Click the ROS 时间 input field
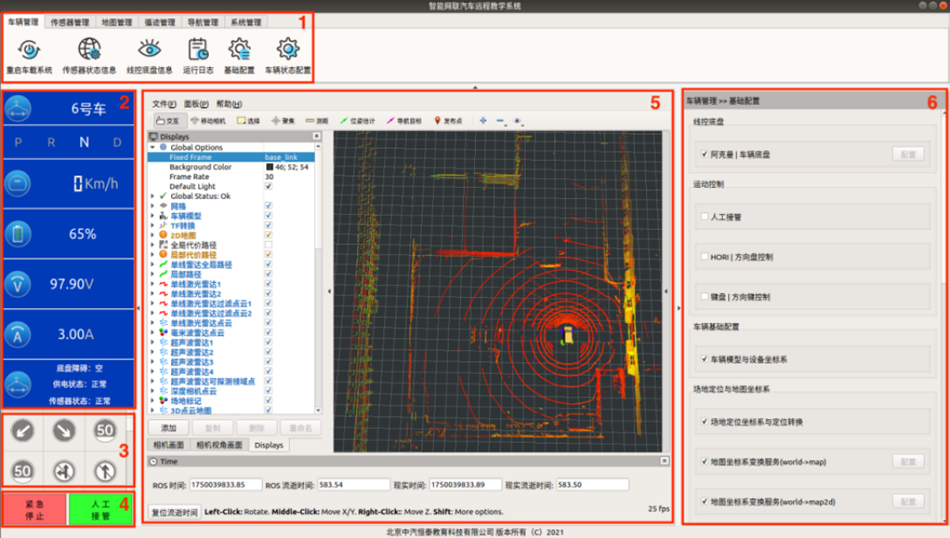 (x=226, y=485)
